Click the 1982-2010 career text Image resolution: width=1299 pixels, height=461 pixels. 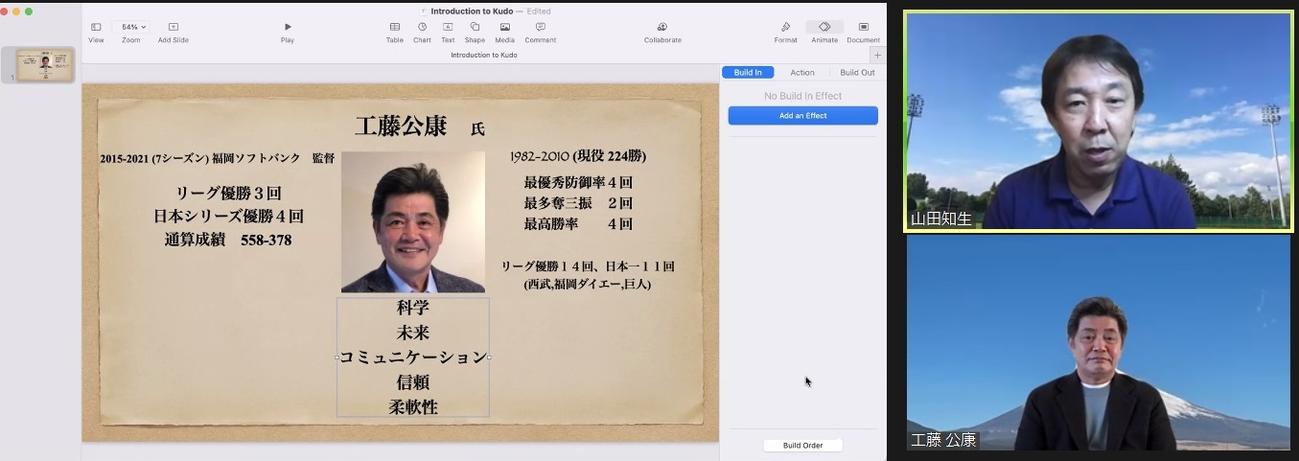point(578,157)
